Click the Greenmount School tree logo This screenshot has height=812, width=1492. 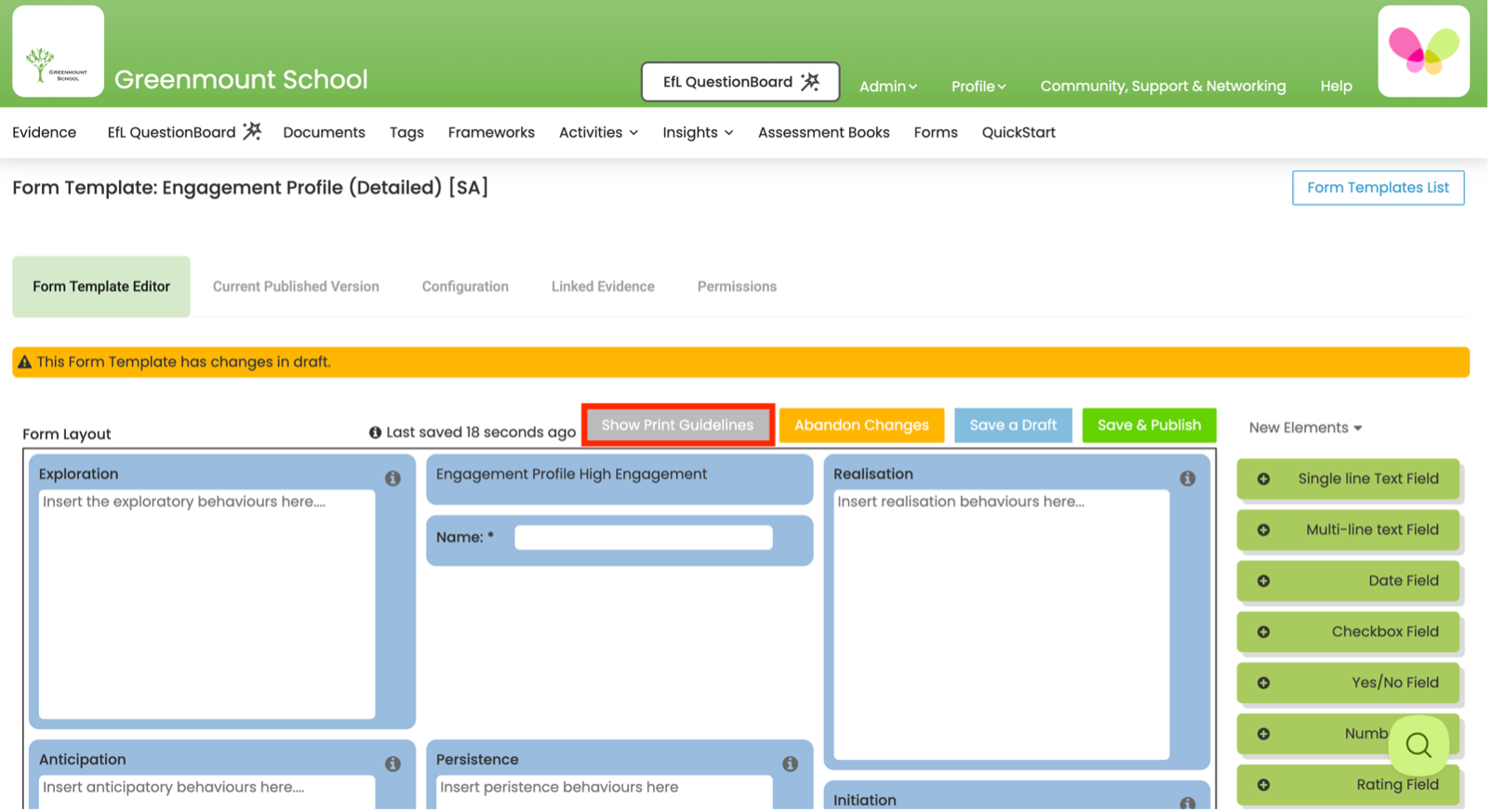[58, 51]
